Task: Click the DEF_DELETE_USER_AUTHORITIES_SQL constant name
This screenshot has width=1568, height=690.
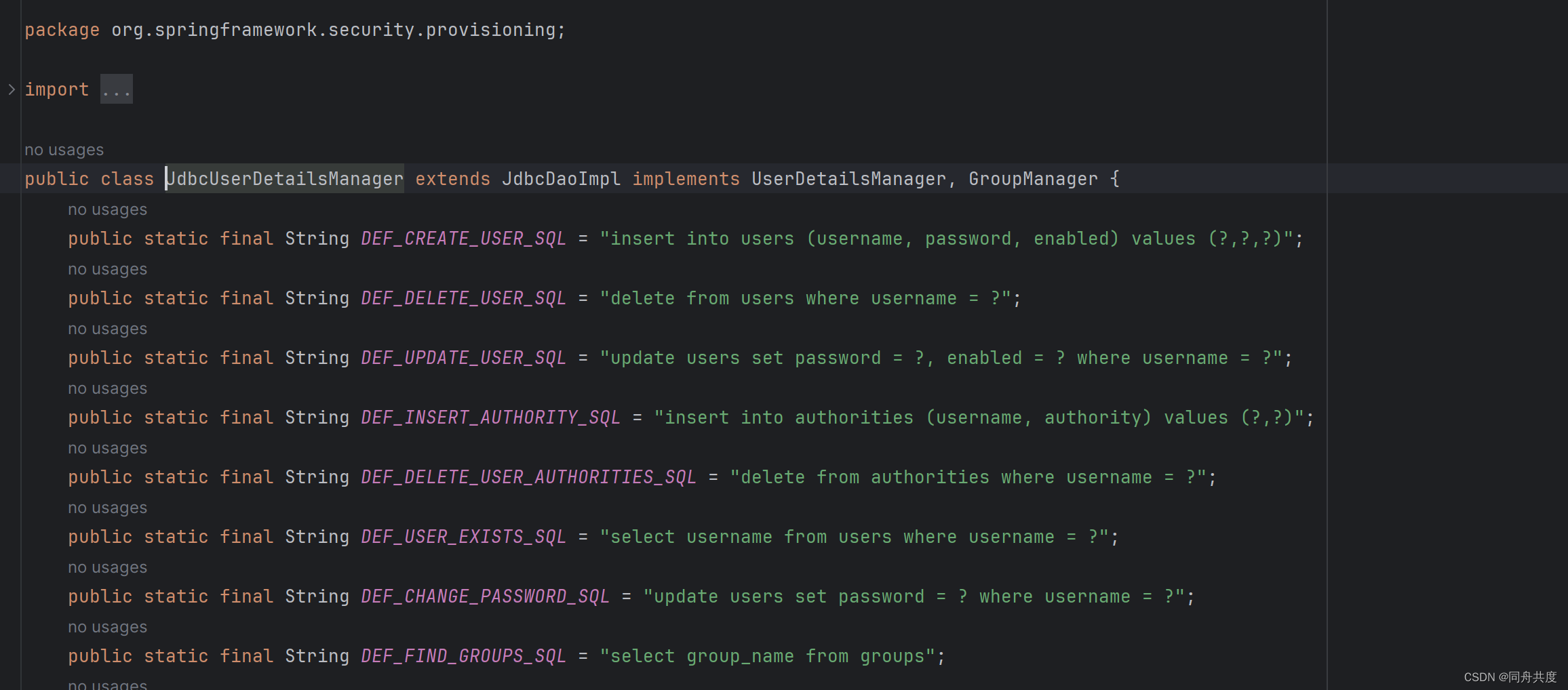Action: click(529, 477)
